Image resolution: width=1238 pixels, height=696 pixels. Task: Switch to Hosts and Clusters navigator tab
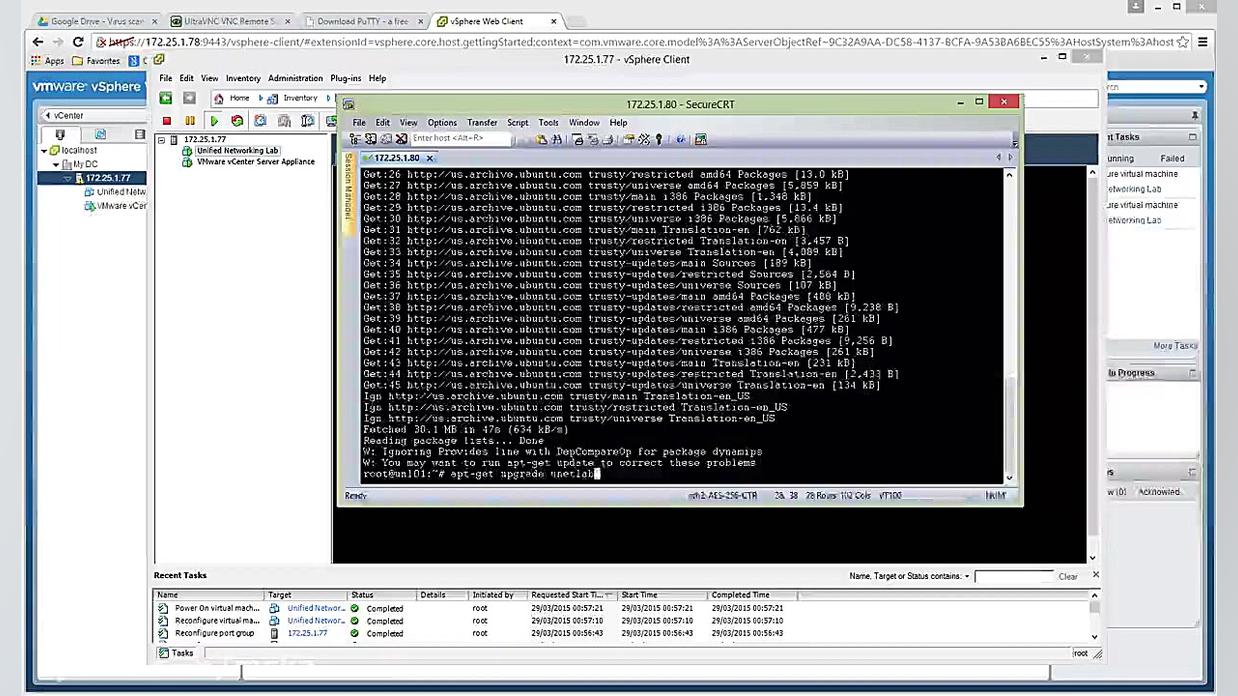(60, 135)
